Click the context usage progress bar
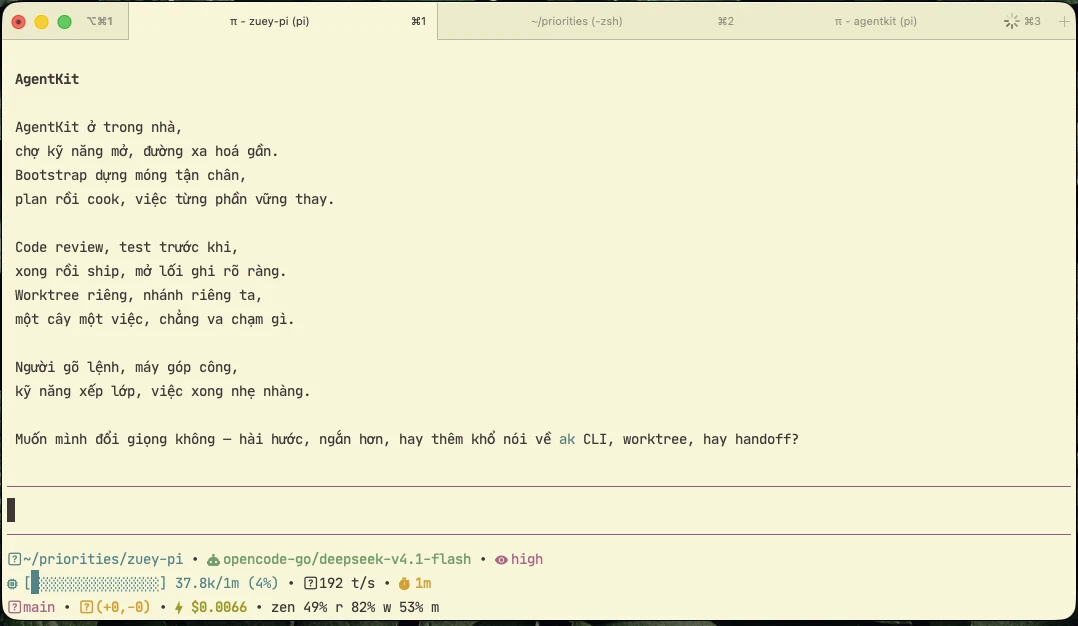This screenshot has width=1078, height=626. pos(96,583)
